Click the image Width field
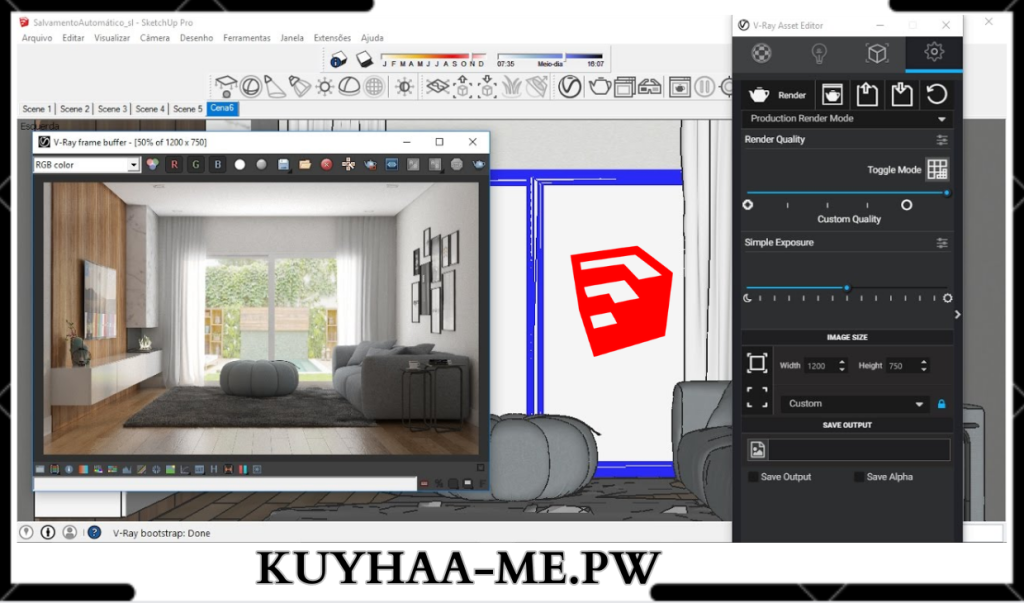 click(x=820, y=366)
